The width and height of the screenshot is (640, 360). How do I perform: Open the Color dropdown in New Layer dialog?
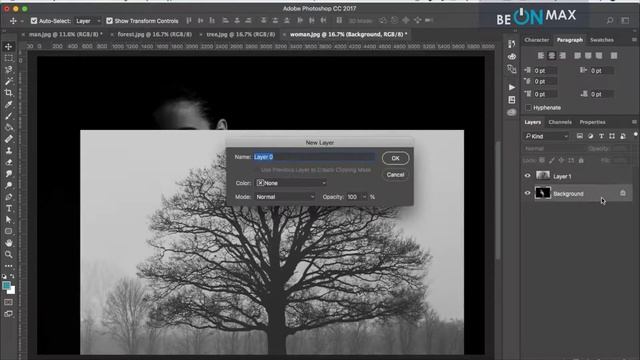291,183
